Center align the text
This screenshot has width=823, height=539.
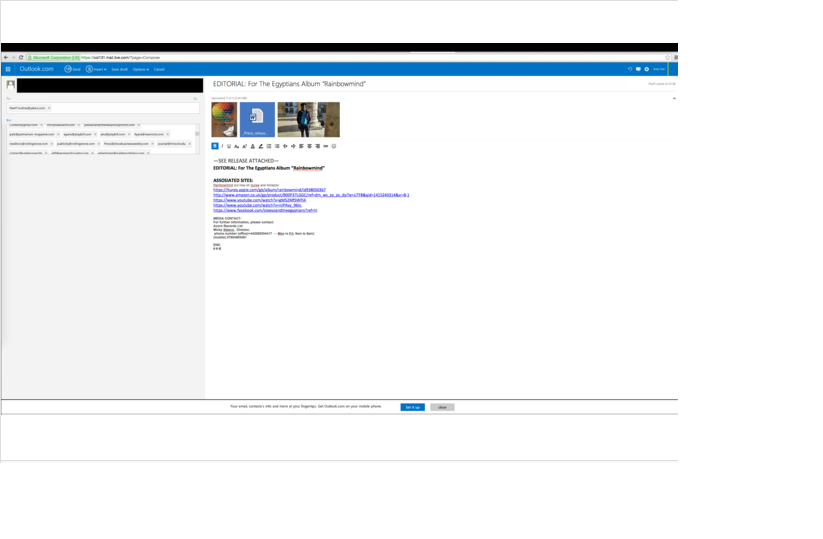(309, 146)
